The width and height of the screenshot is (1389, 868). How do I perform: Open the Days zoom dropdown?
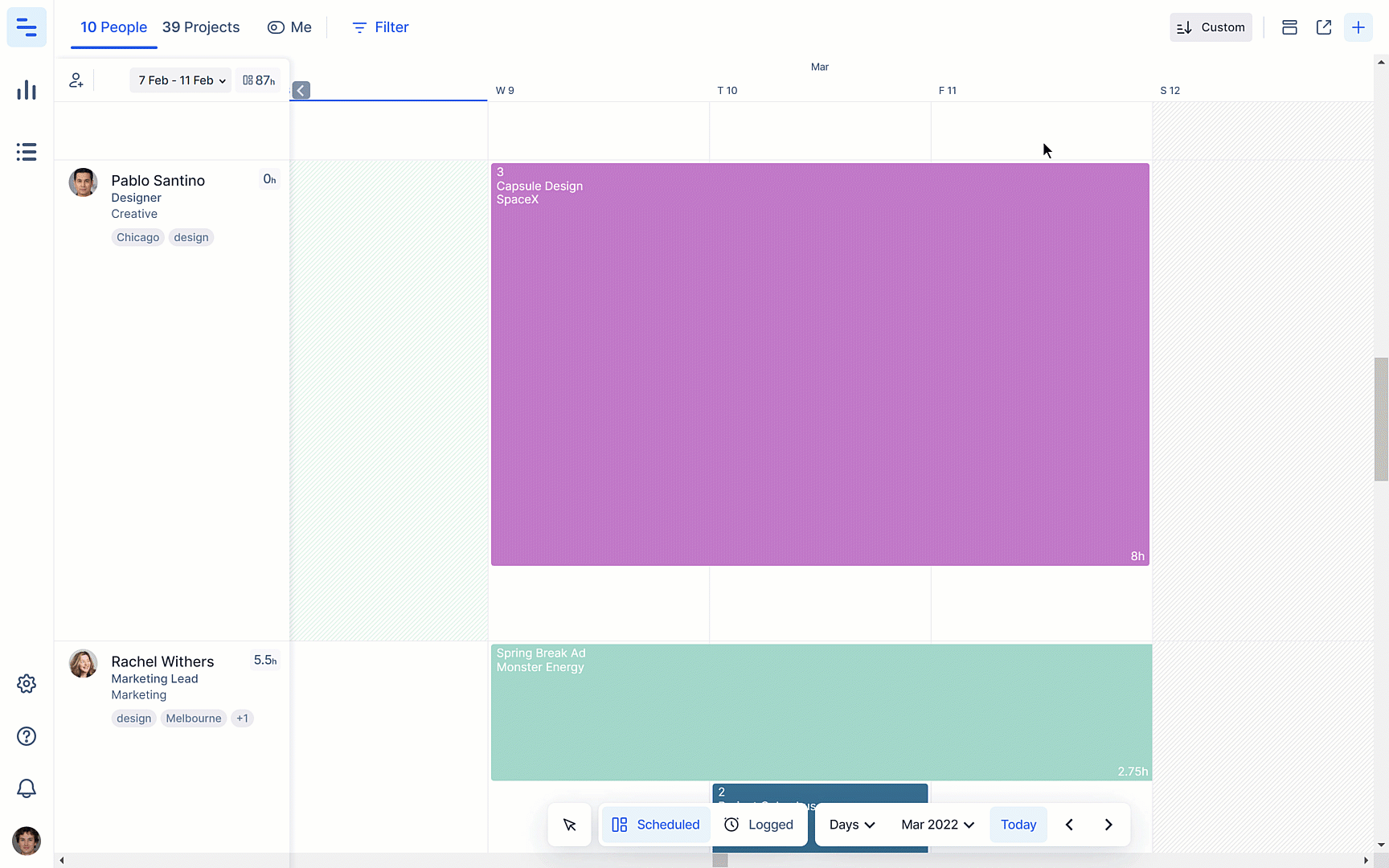tap(851, 824)
